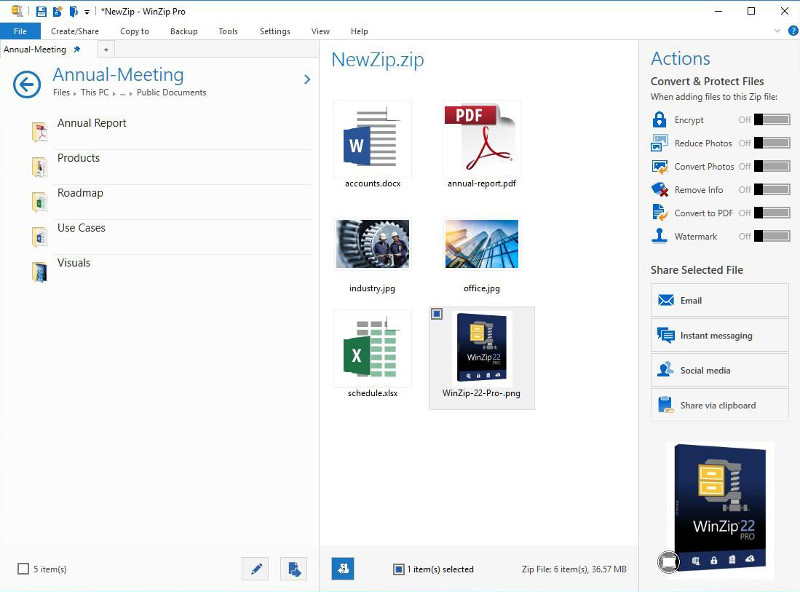Viewport: 800px width, 592px height.
Task: Select schedule.xlsx Excel file
Action: (372, 355)
